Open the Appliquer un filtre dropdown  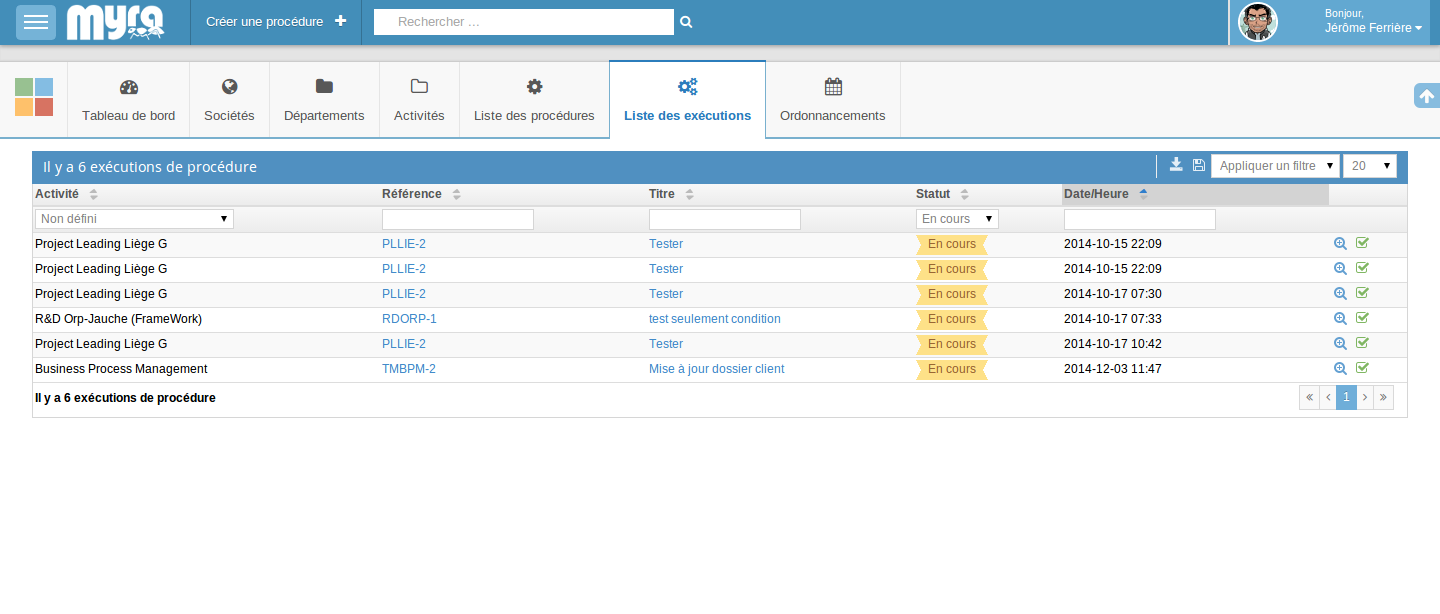(x=1275, y=166)
